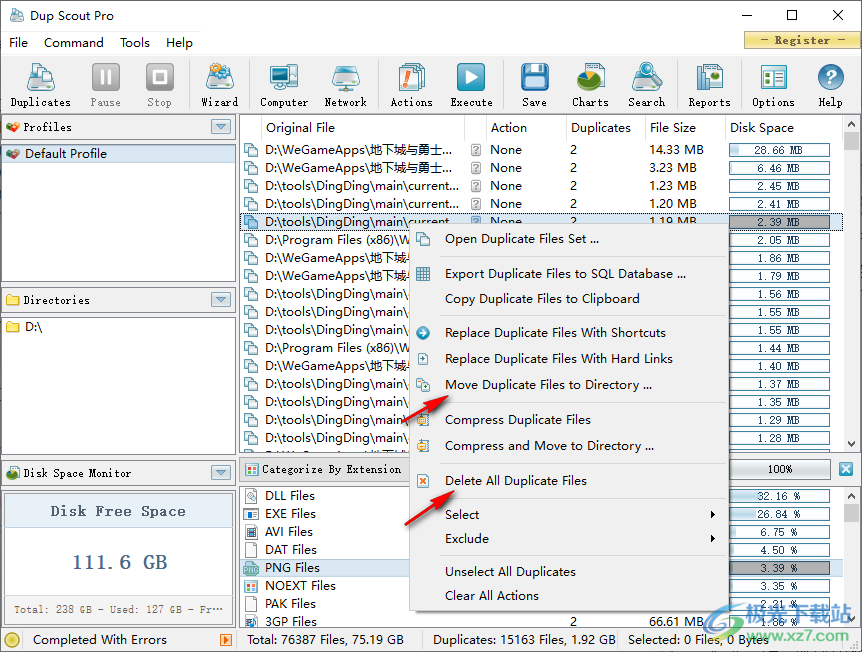Click the 28.66 MB disk space bar
The height and width of the screenshot is (652, 862).
(779, 150)
